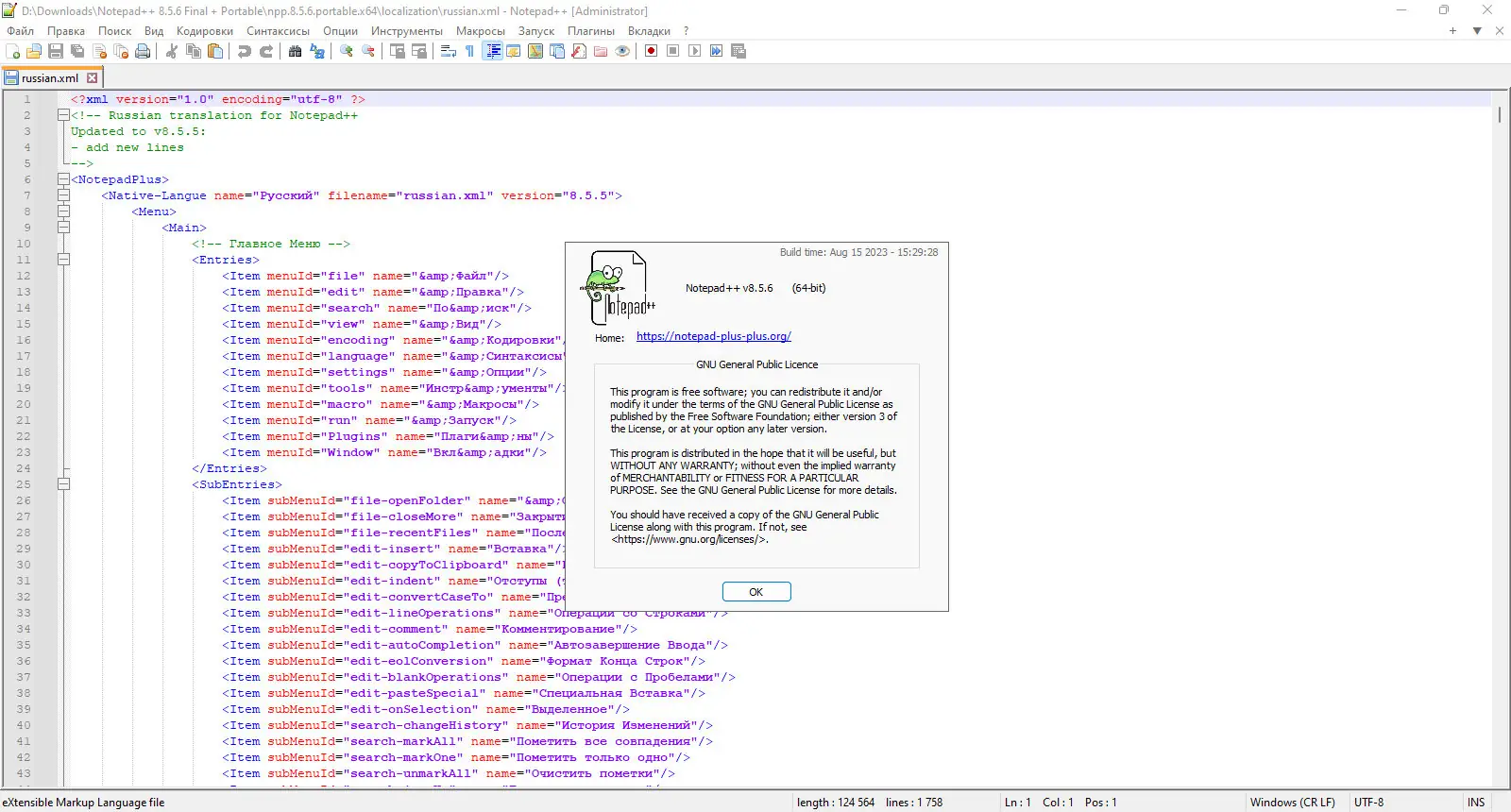This screenshot has height=812, width=1511.
Task: Open the Поиск menu
Action: tap(115, 31)
